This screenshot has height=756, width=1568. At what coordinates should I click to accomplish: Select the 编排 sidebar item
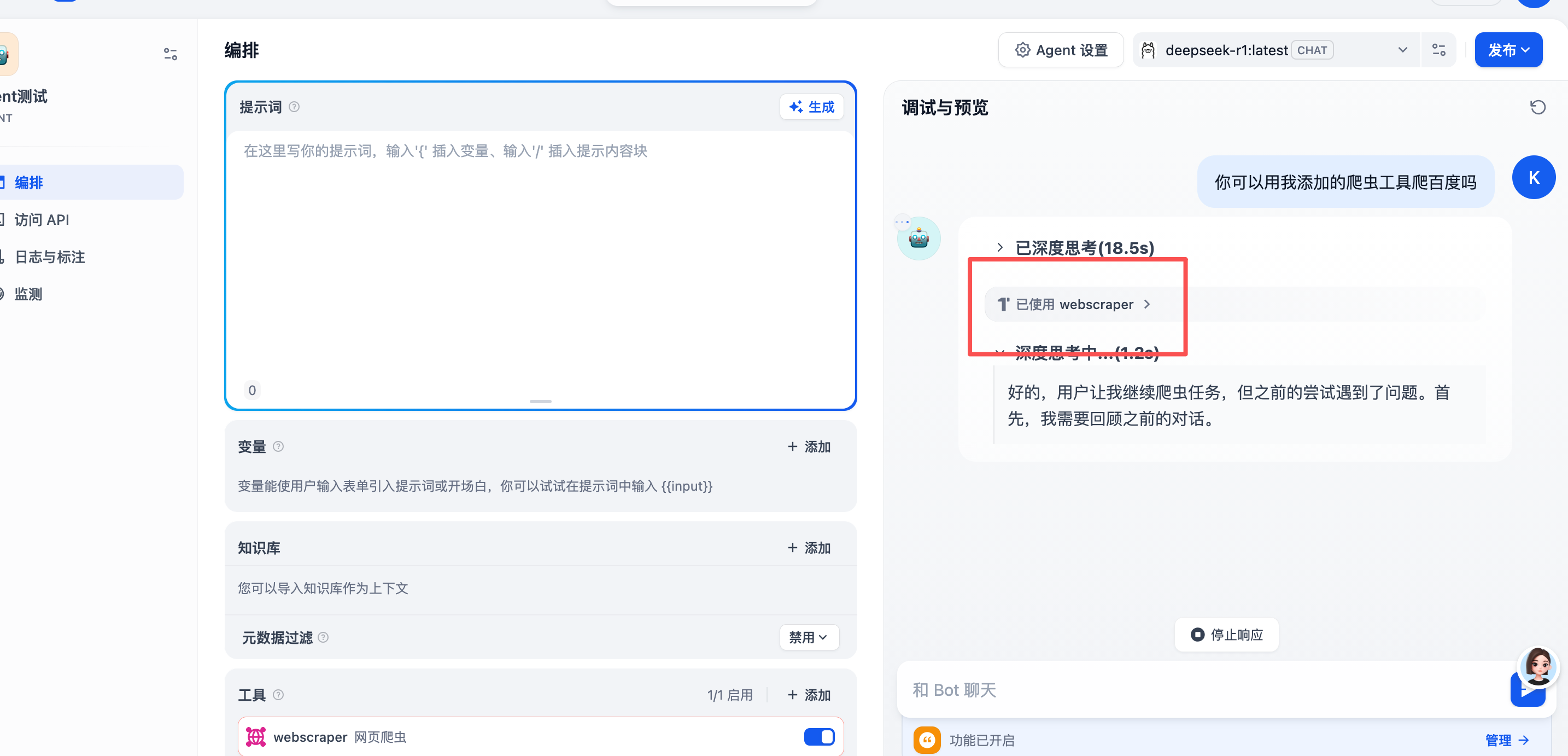point(91,182)
